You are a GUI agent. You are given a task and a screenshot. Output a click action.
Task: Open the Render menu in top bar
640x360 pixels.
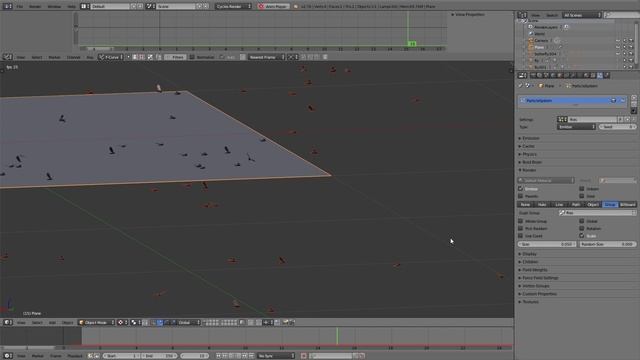coord(35,7)
